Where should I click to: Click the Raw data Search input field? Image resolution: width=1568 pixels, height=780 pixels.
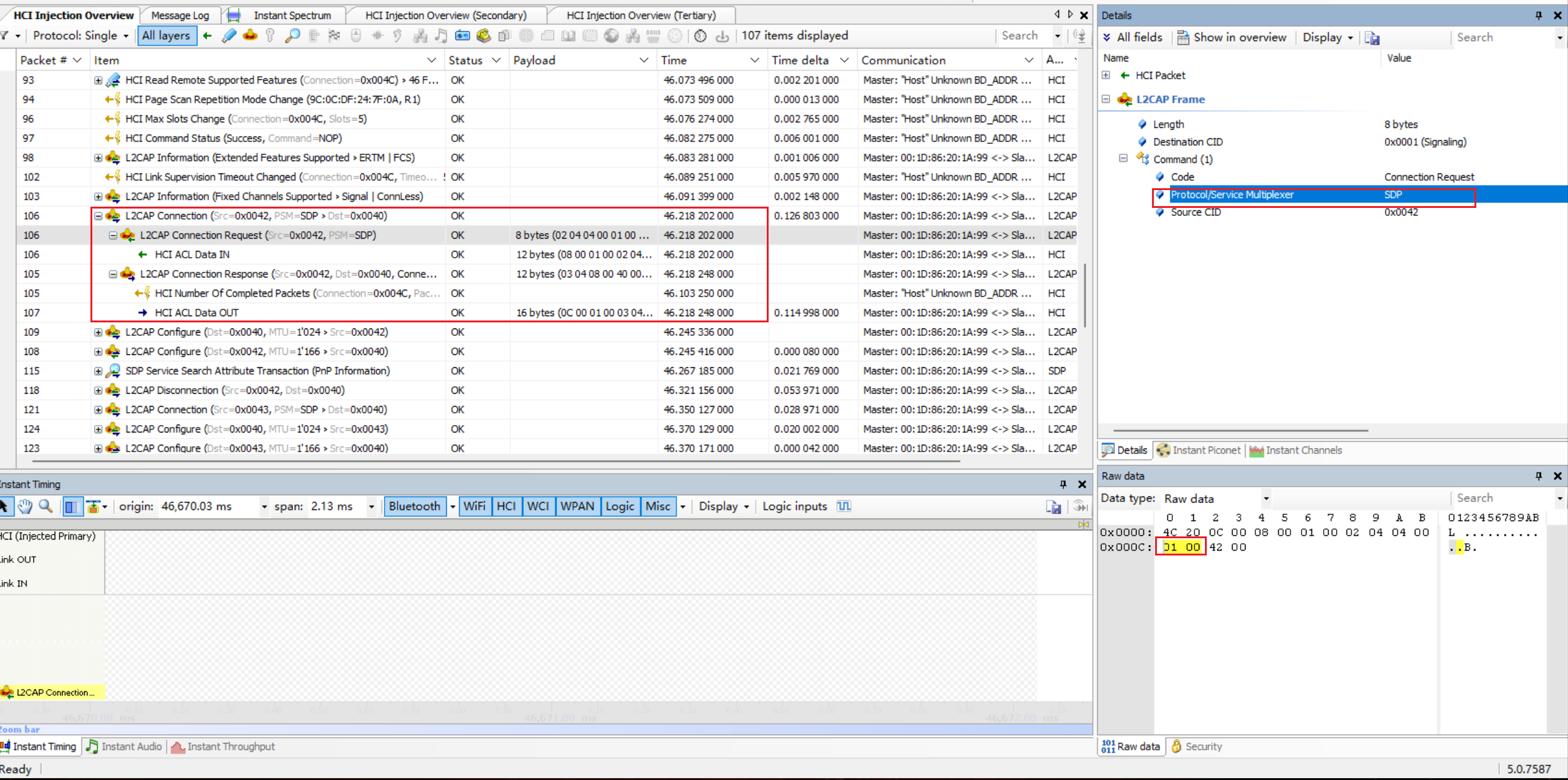point(1502,498)
